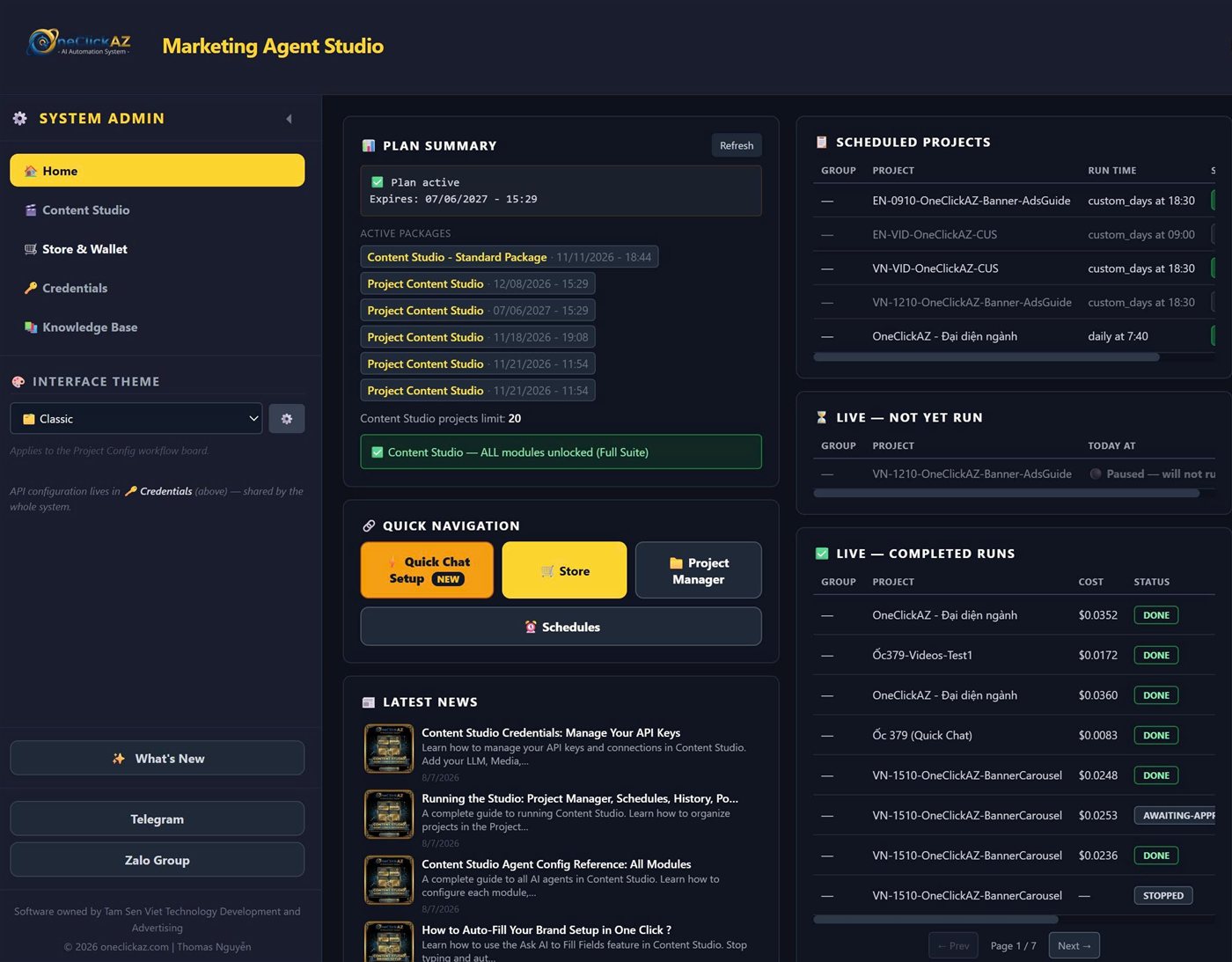Click the Completed Runs horizontal scrollbar

tap(936, 919)
